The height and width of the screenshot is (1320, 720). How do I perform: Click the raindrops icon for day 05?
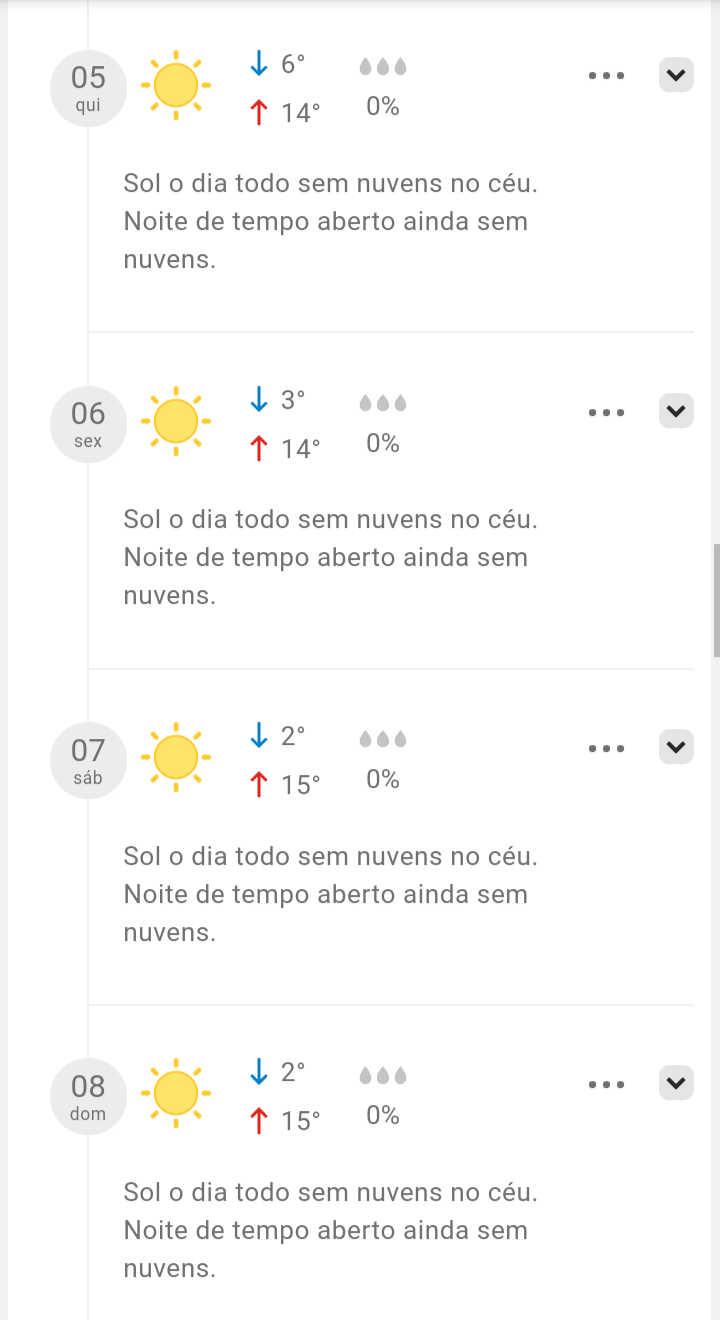click(383, 67)
